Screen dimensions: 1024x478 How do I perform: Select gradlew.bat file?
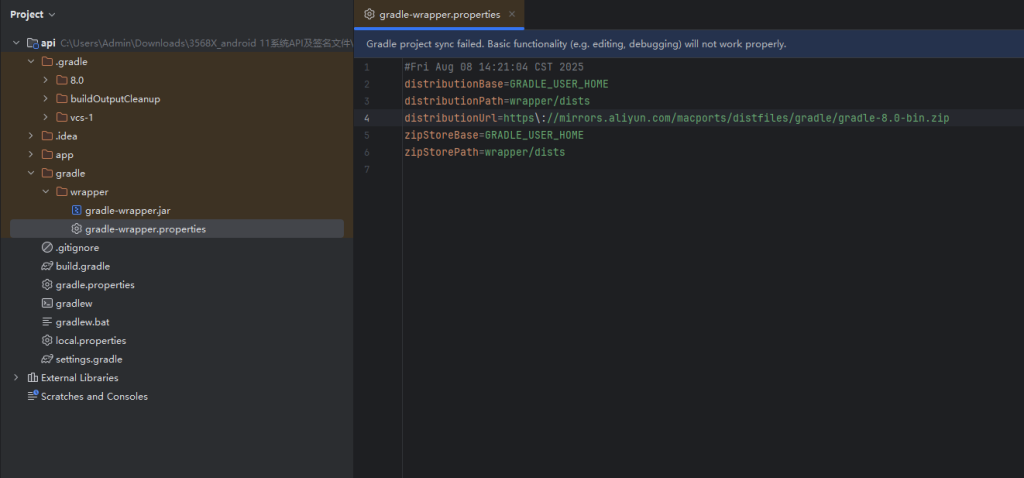pyautogui.click(x=82, y=322)
